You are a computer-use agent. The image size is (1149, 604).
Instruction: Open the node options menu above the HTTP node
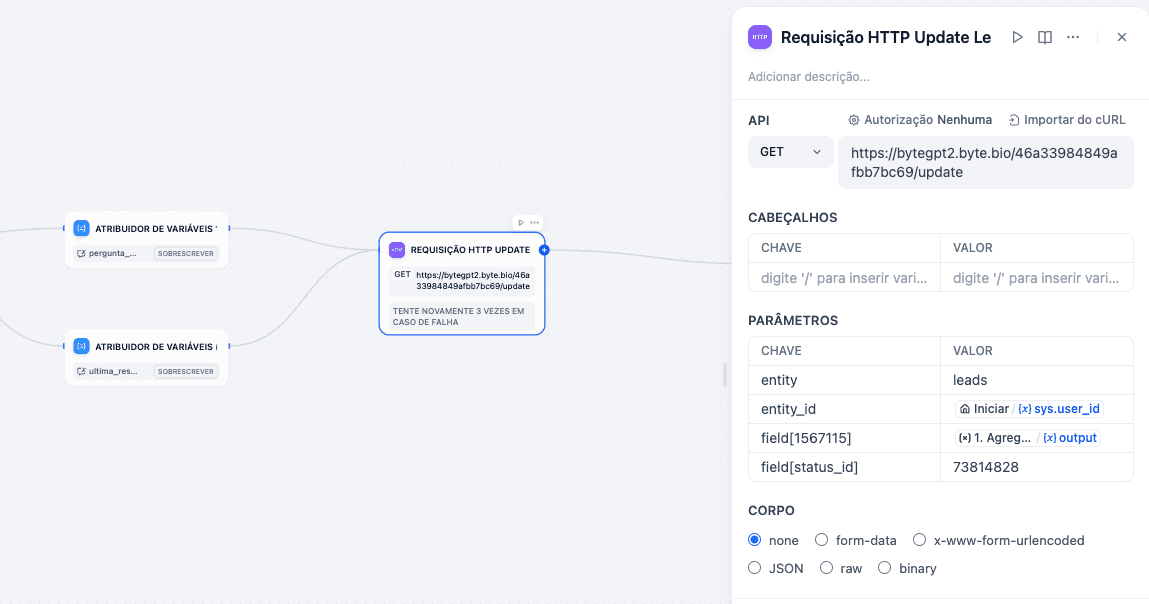[x=533, y=222]
